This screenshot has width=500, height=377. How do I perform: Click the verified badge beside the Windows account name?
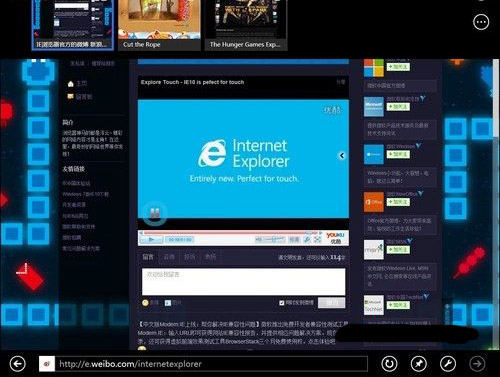(x=418, y=146)
